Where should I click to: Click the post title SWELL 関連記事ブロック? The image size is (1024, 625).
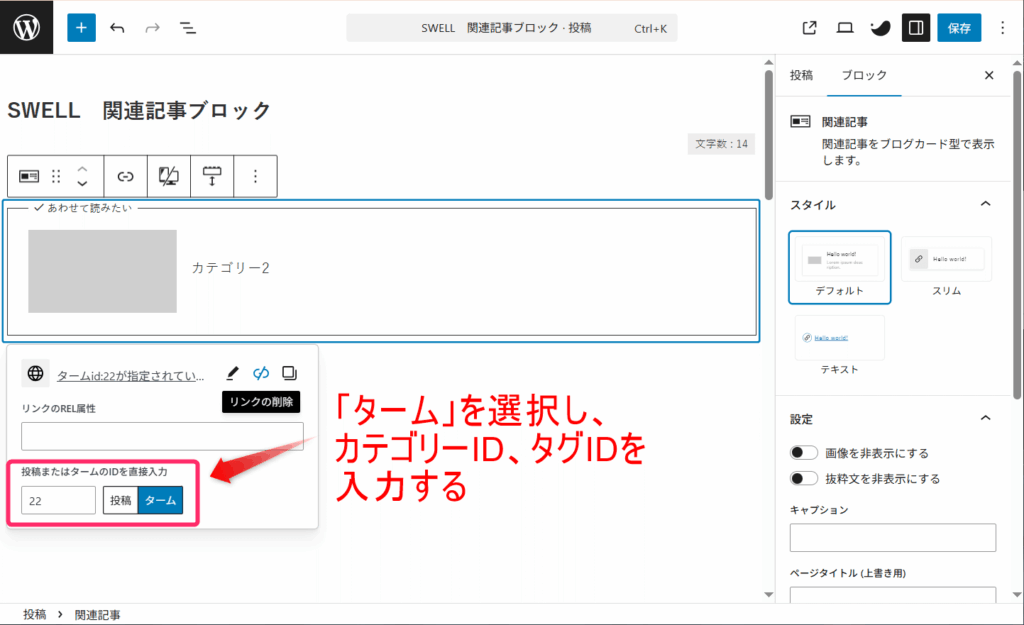tap(138, 110)
